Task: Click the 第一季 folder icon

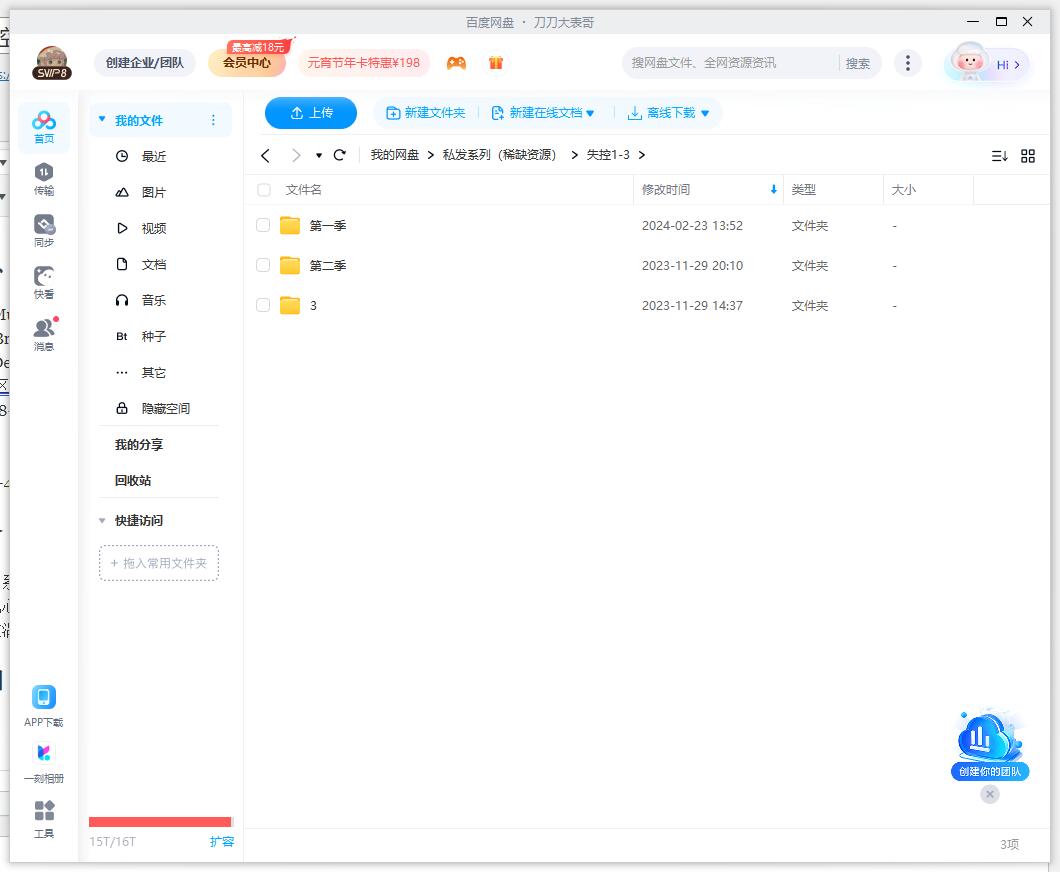Action: [290, 225]
